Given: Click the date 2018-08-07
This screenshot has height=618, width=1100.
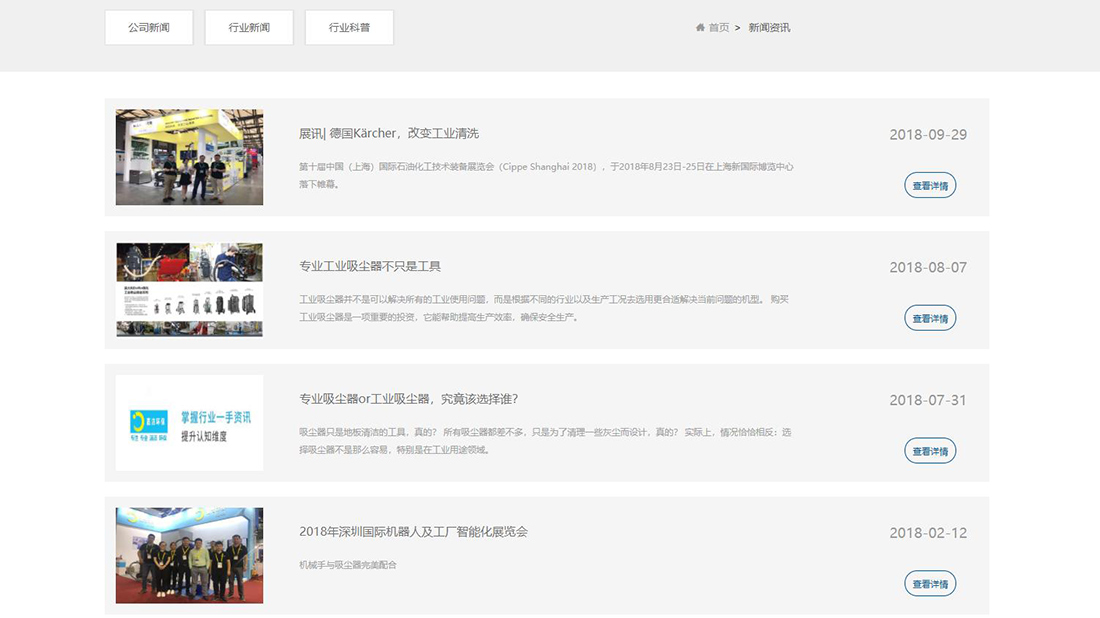Looking at the screenshot, I should (928, 267).
